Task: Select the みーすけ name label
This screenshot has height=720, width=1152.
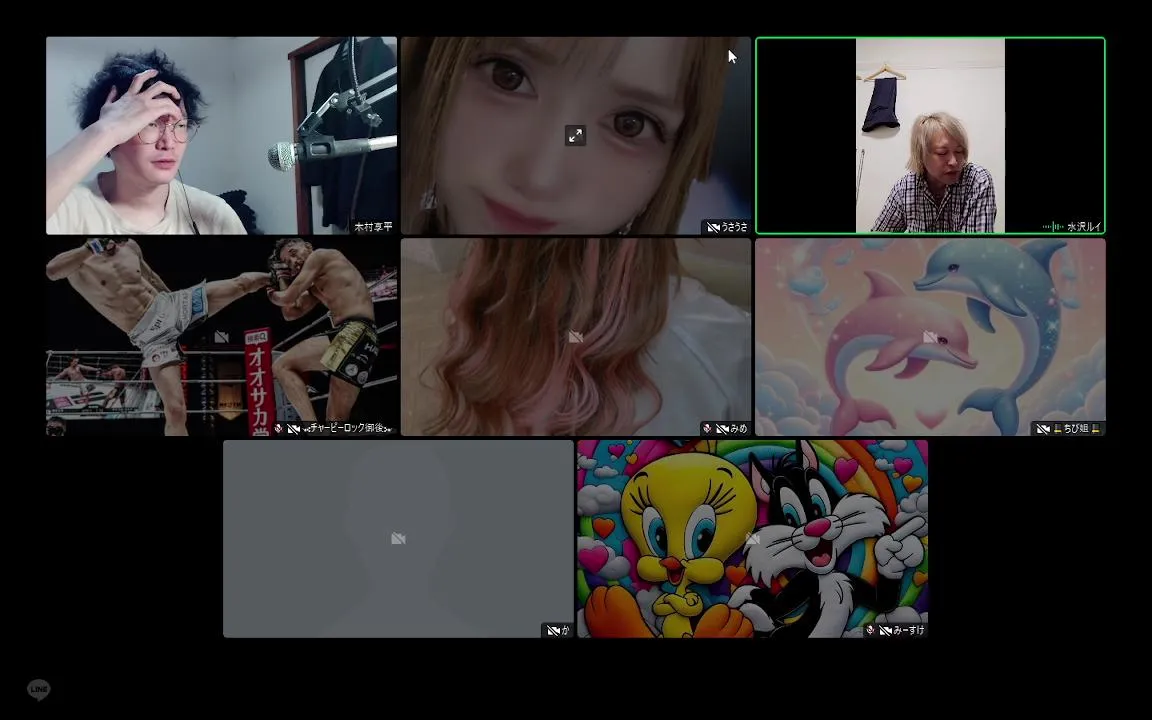Action: (909, 630)
